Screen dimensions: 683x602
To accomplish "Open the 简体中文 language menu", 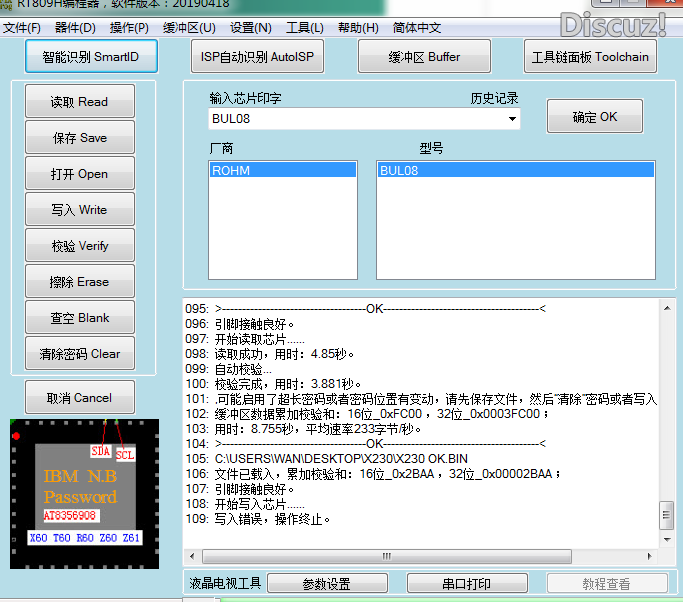I will tap(416, 28).
